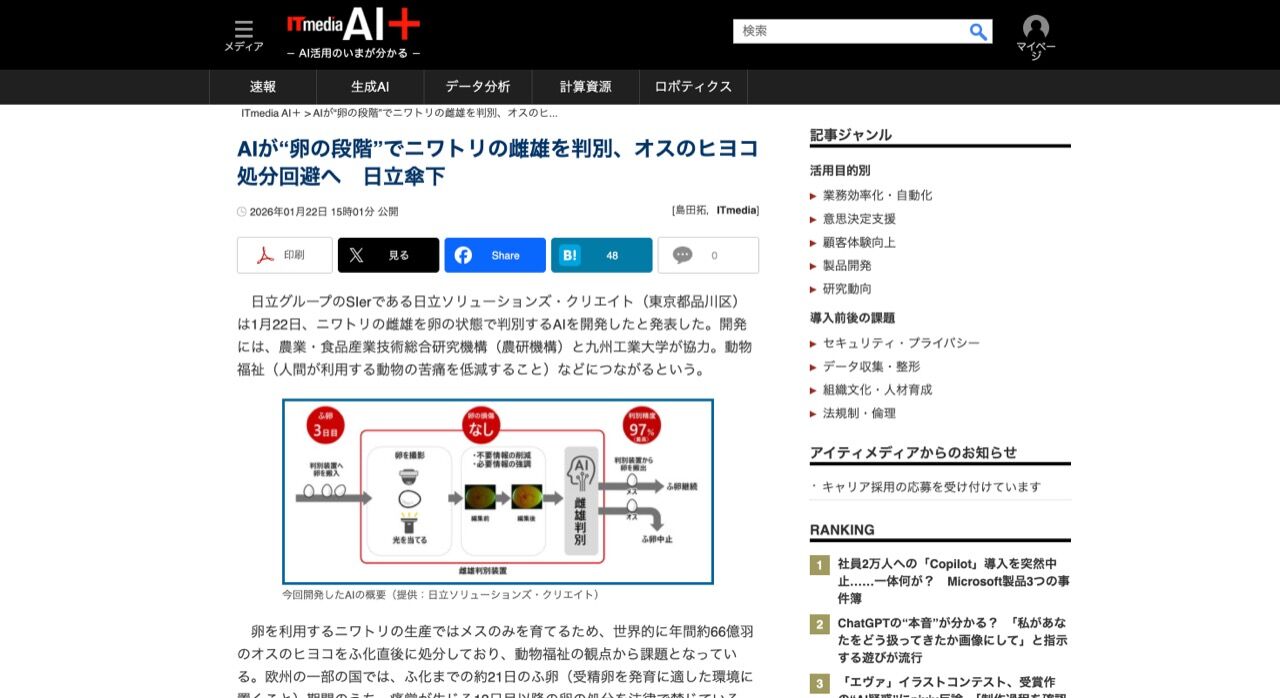Viewport: 1280px width, 698px height.
Task: Open the 組織文化・人材育成 link
Action: pos(877,390)
